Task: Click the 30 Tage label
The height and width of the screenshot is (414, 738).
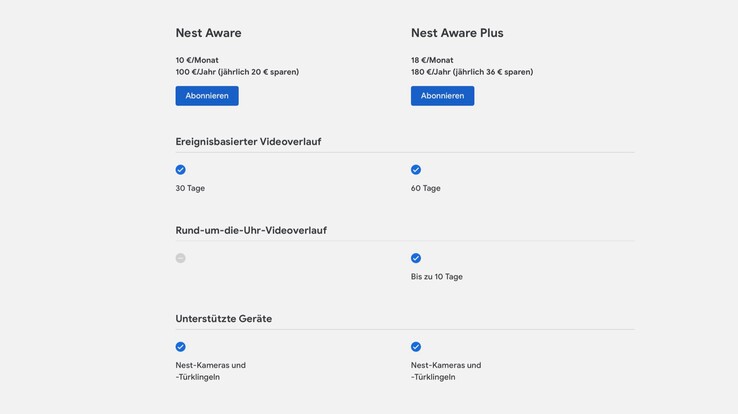Action: point(190,188)
